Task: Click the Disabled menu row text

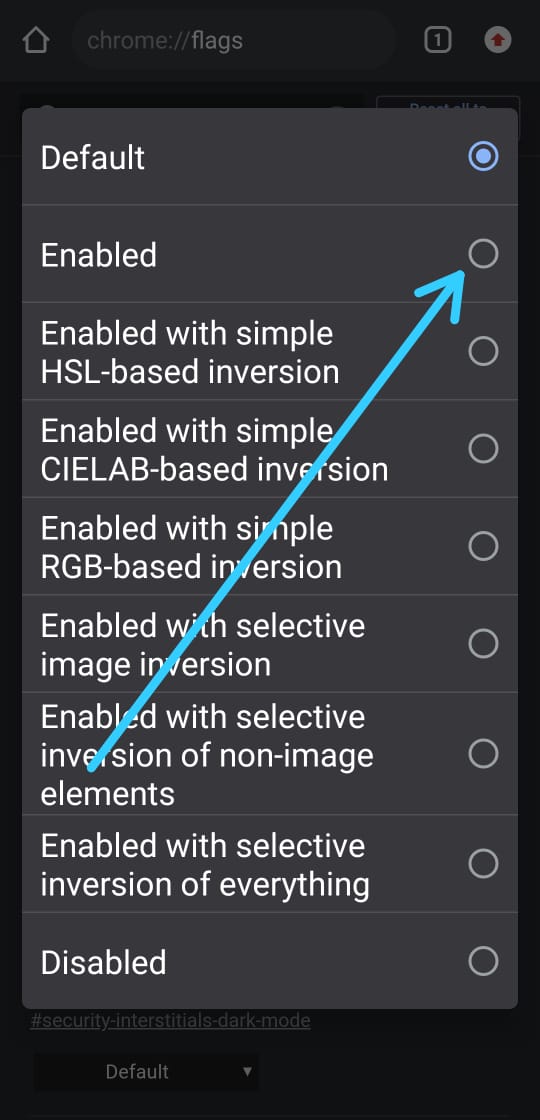Action: coord(104,962)
